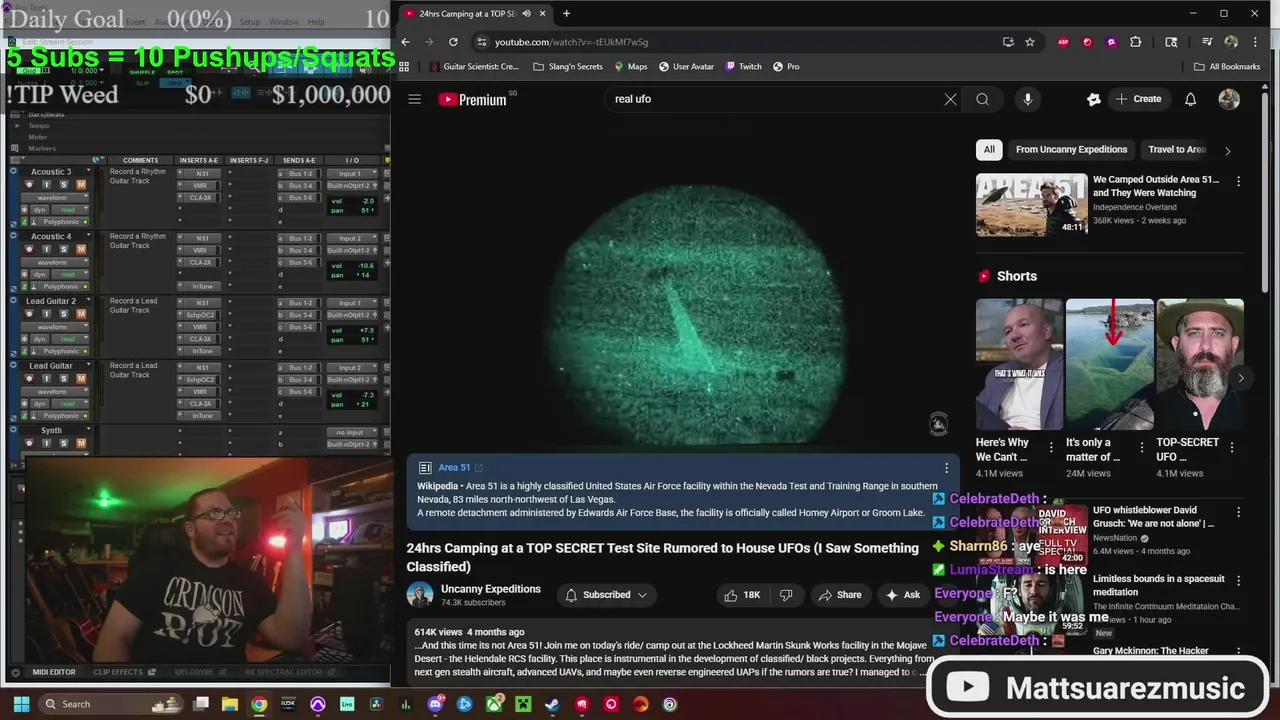The width and height of the screenshot is (1280, 720).
Task: Click the Chrome address bar URL
Action: 571,42
